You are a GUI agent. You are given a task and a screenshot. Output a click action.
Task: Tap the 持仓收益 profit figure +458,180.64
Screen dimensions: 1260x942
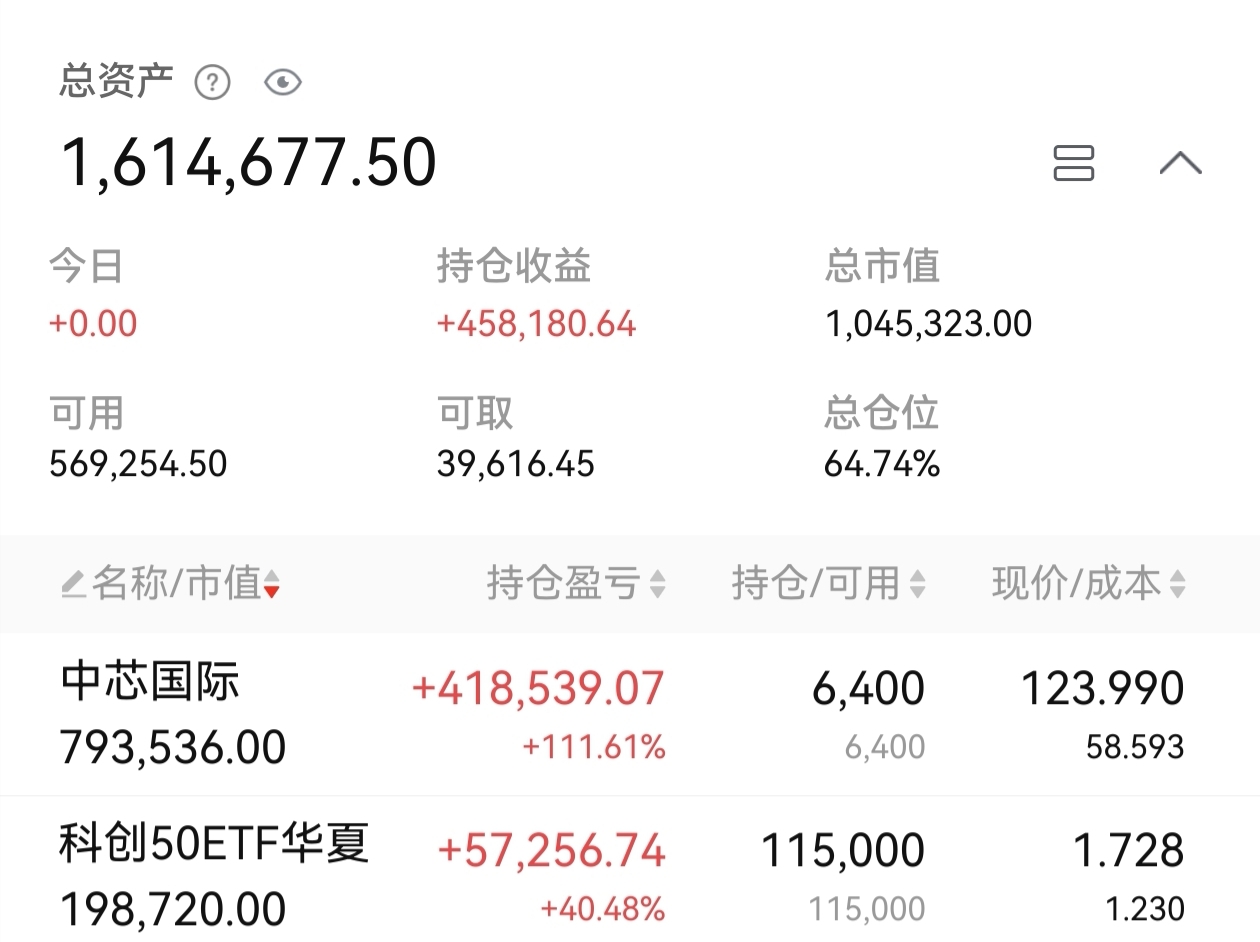click(536, 324)
